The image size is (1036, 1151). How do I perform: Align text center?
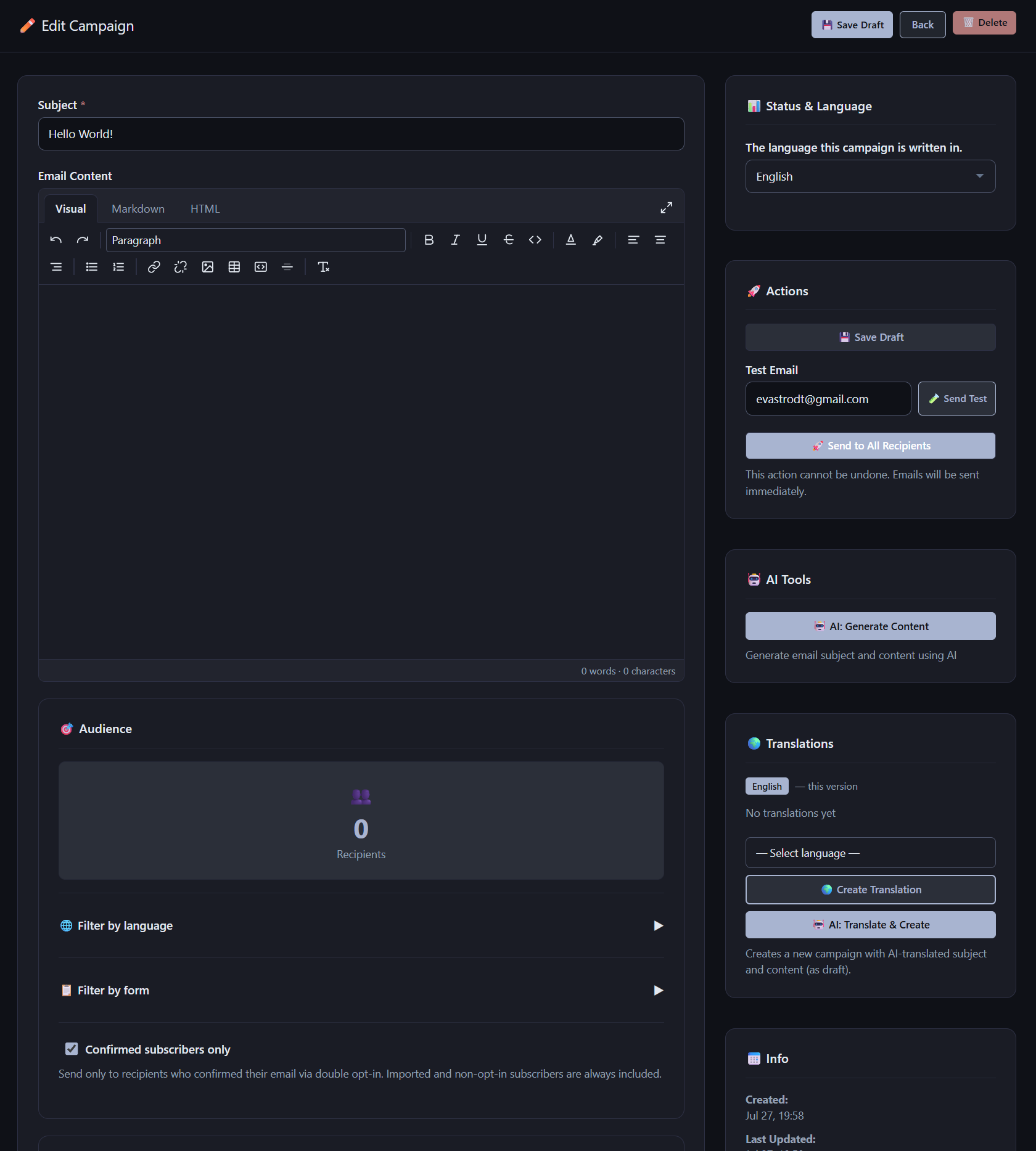pos(660,240)
